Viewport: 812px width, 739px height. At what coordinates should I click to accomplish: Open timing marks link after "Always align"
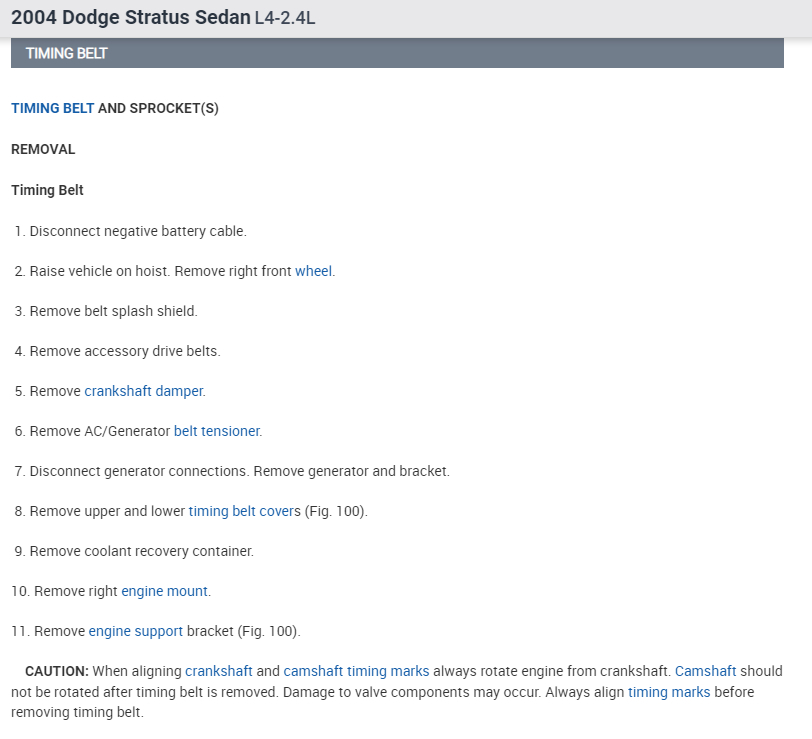tap(669, 692)
